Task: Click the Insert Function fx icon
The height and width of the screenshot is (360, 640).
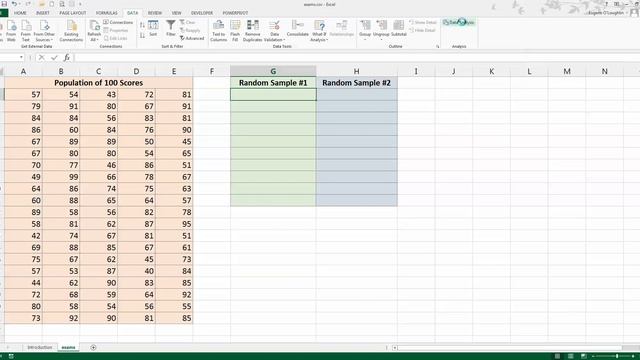Action: [67, 58]
